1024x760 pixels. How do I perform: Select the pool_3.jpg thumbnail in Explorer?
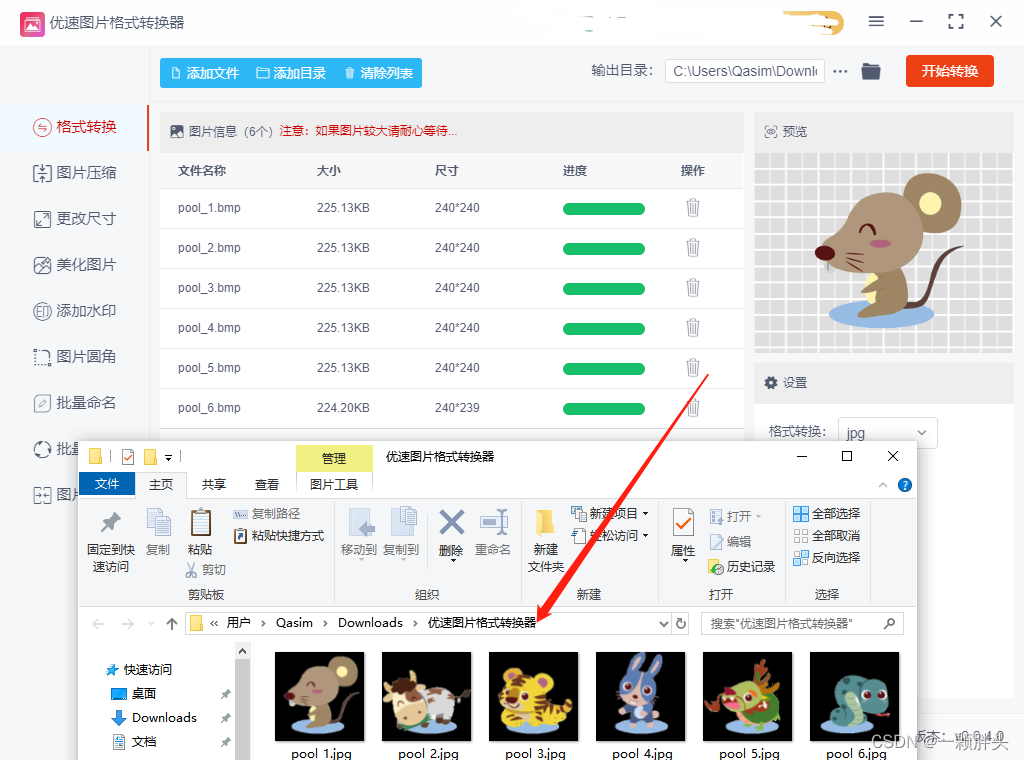(533, 697)
